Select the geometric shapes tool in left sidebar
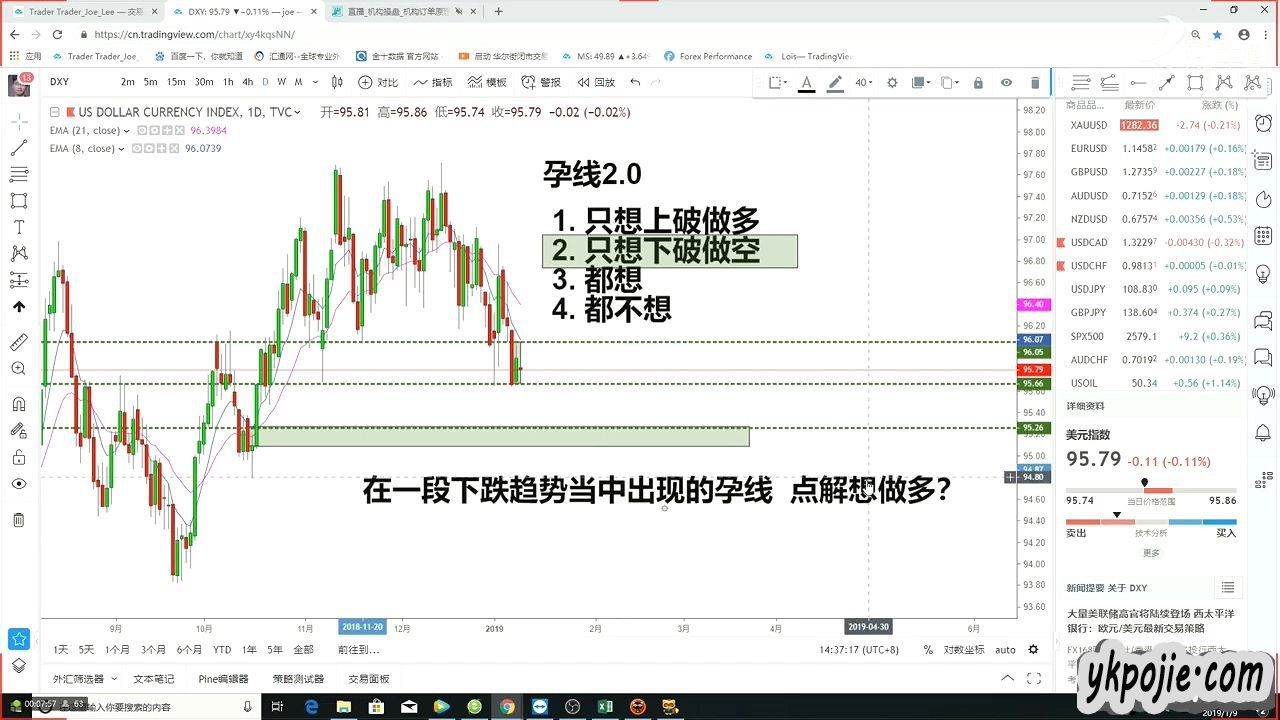Image resolution: width=1280 pixels, height=720 pixels. point(19,201)
